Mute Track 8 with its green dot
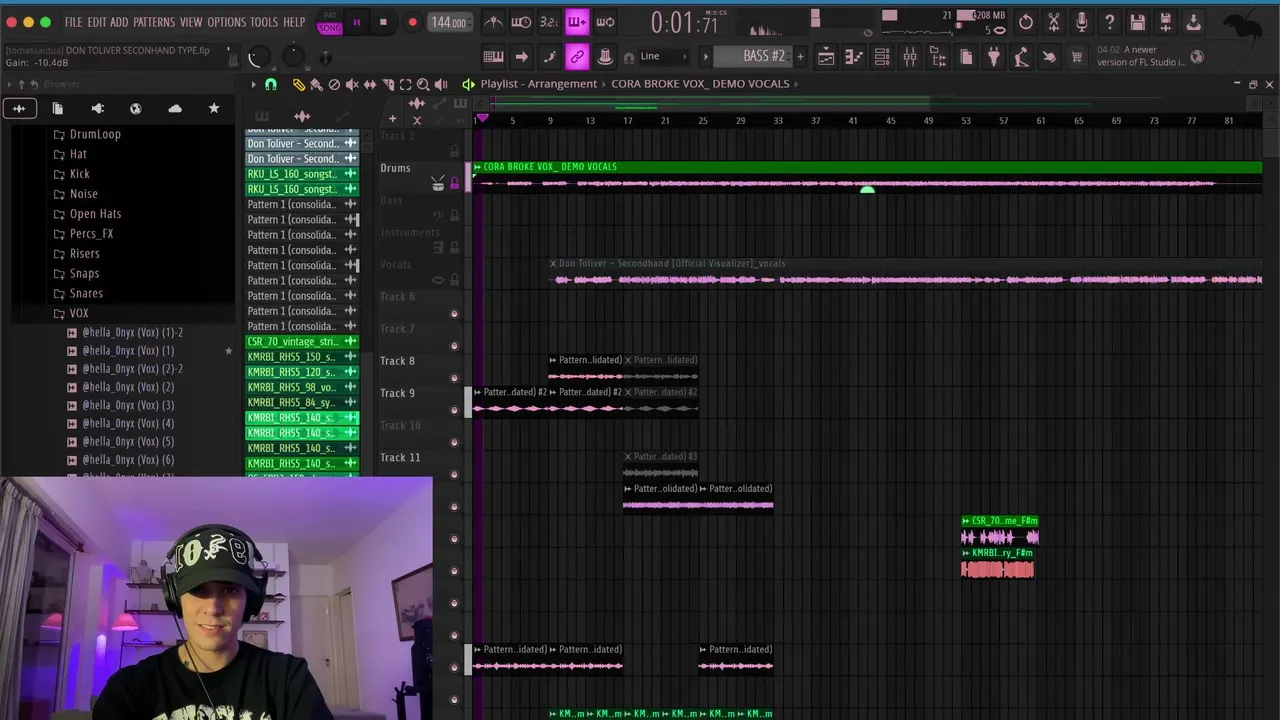 [x=454, y=378]
